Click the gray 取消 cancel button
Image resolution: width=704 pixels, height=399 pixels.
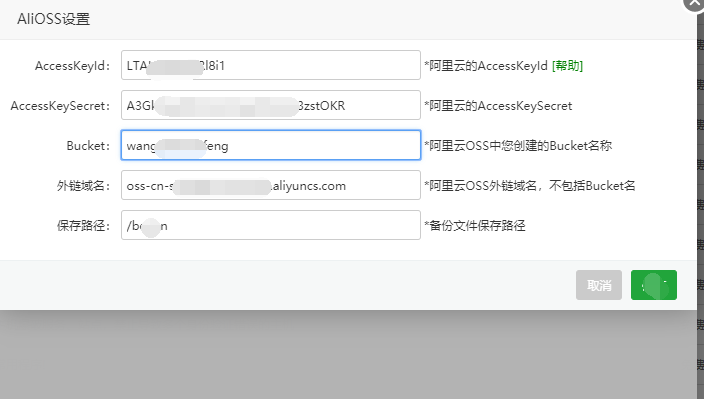point(599,285)
